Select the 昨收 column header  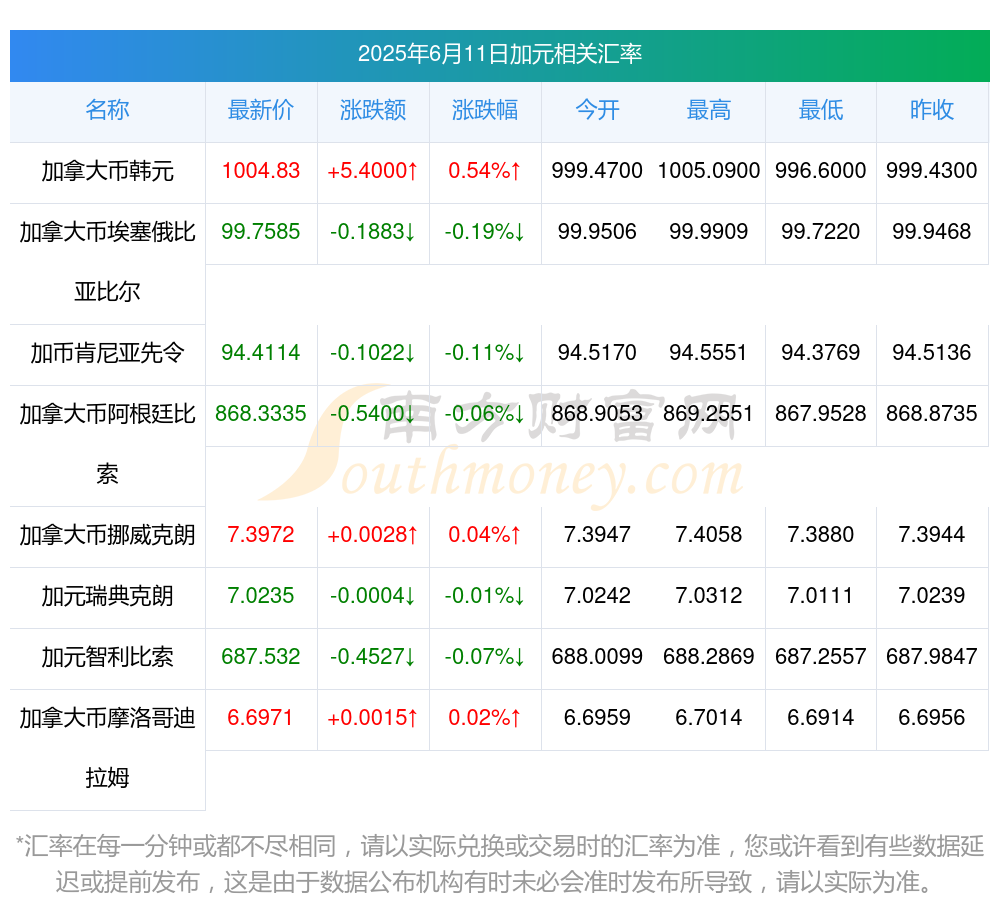pyautogui.click(x=932, y=110)
